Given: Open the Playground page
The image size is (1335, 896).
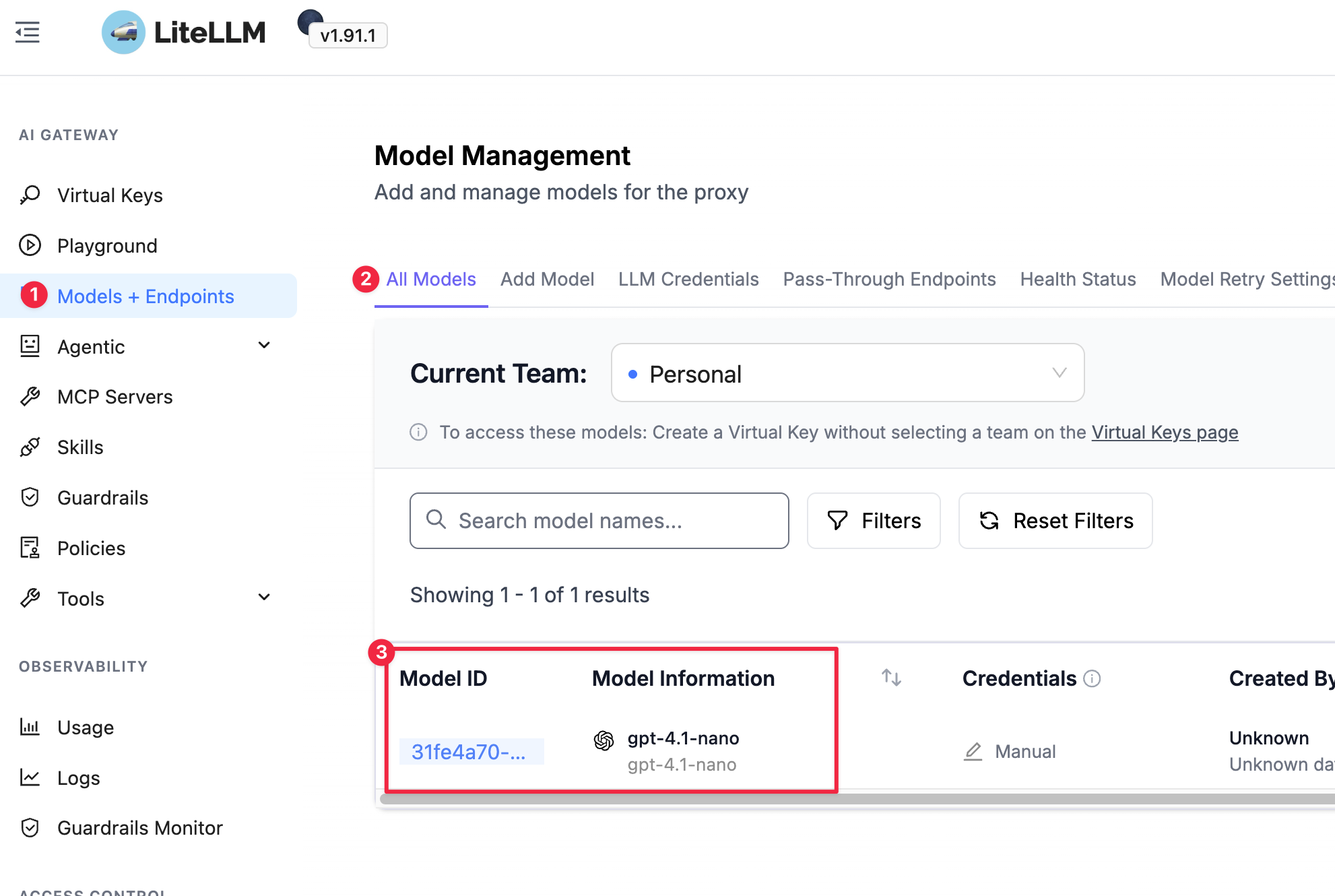Looking at the screenshot, I should pos(107,246).
